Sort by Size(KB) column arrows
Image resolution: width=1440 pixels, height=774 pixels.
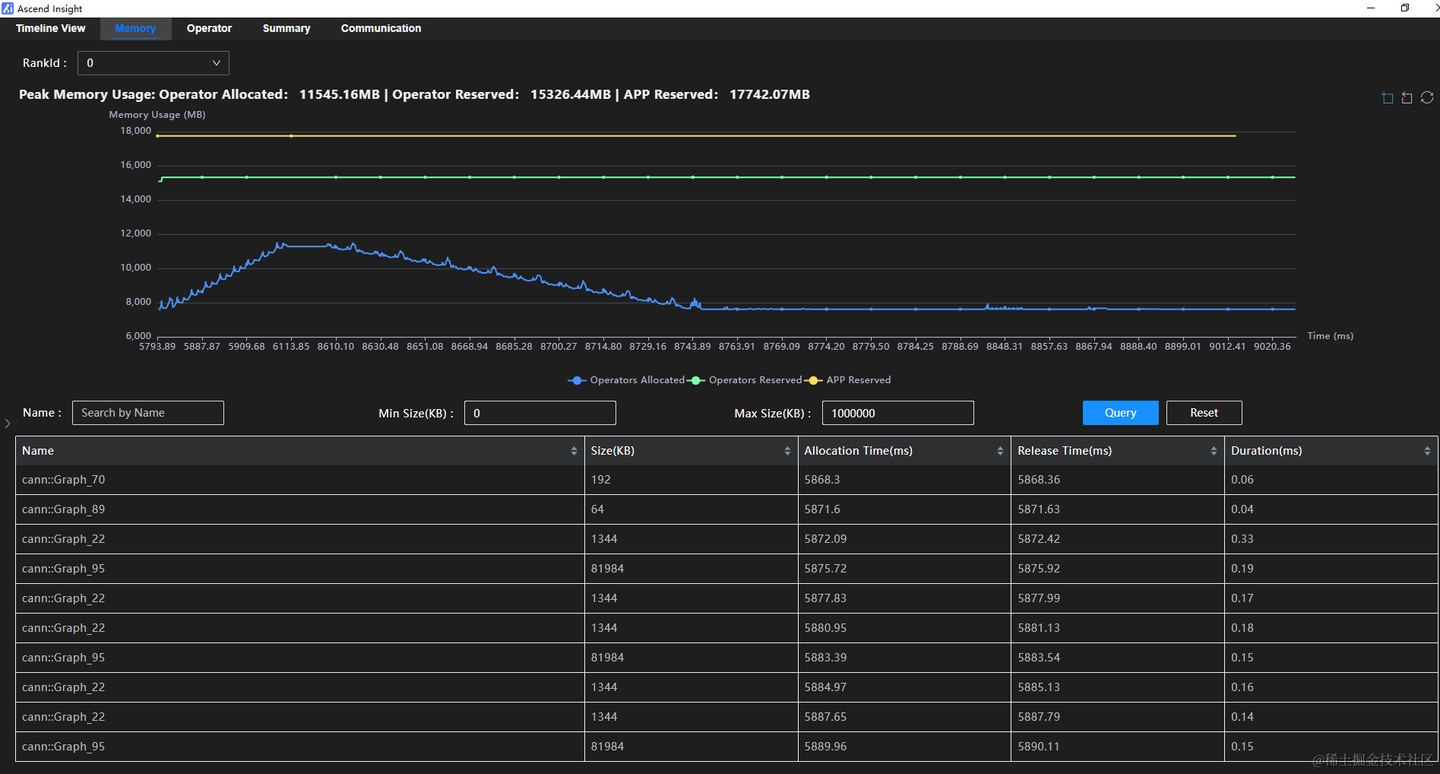pyautogui.click(x=788, y=451)
